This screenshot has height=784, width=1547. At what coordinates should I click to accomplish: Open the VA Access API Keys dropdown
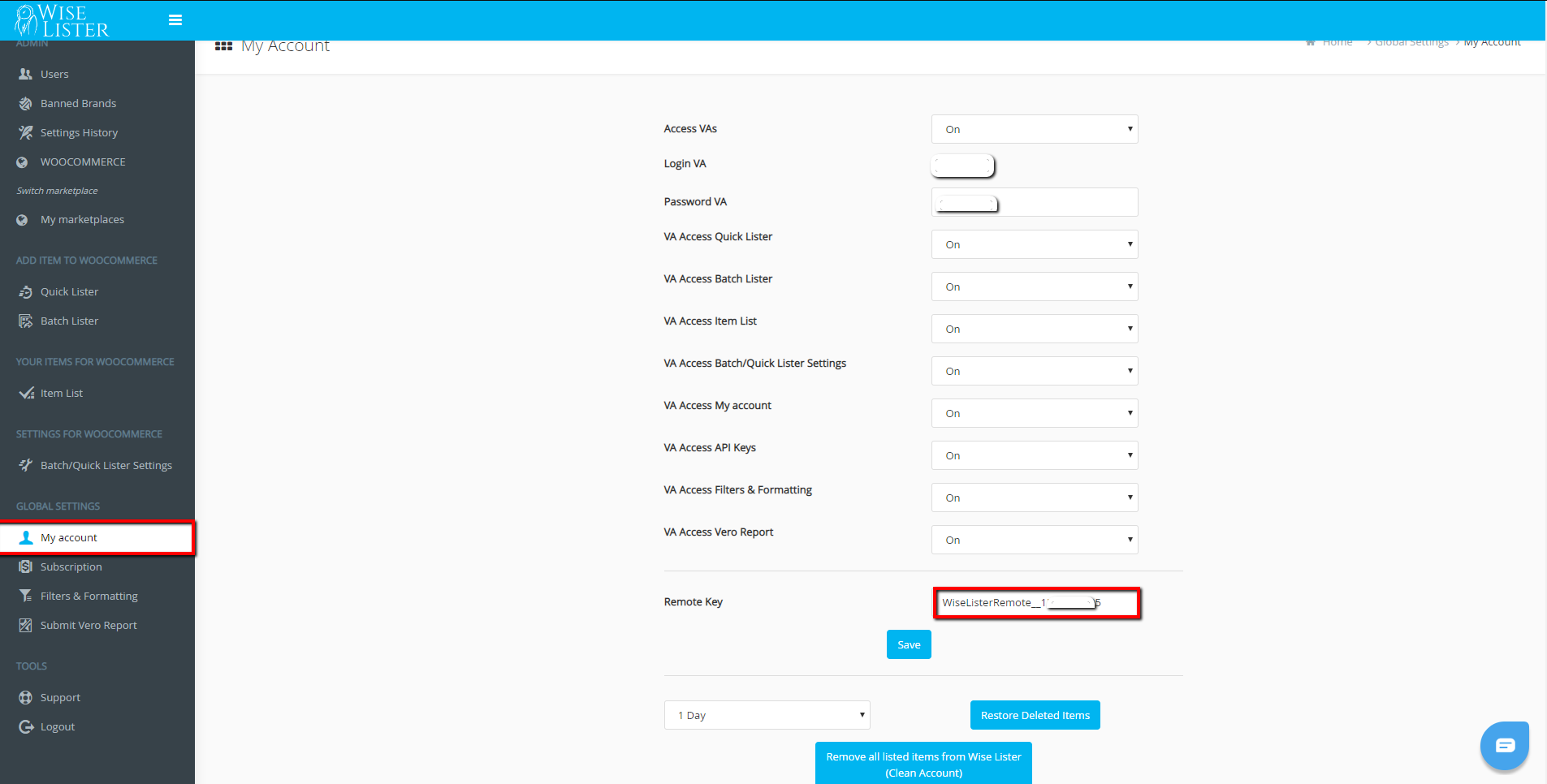[x=1035, y=455]
